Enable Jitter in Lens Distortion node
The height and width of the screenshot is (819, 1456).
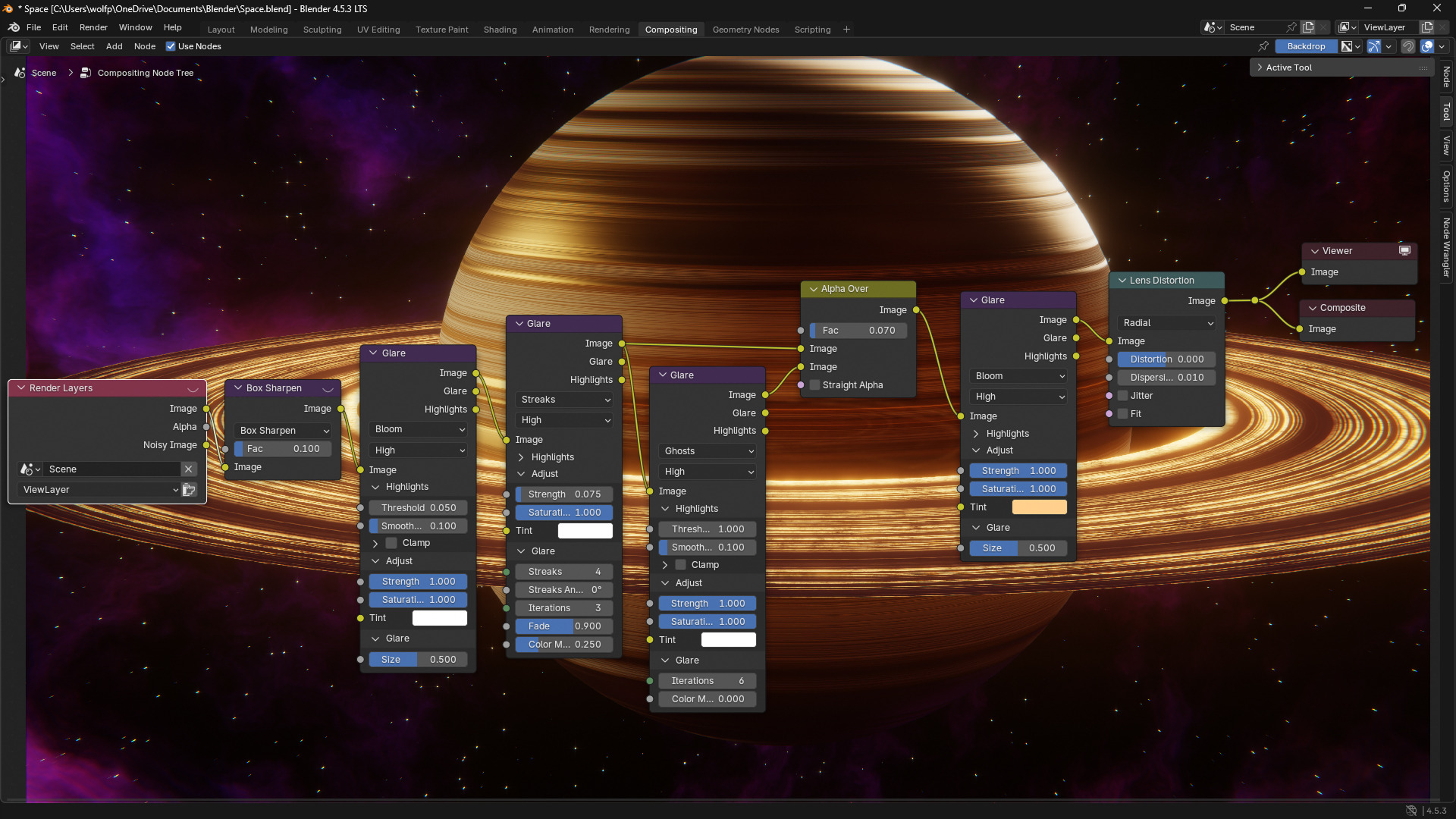[1123, 396]
